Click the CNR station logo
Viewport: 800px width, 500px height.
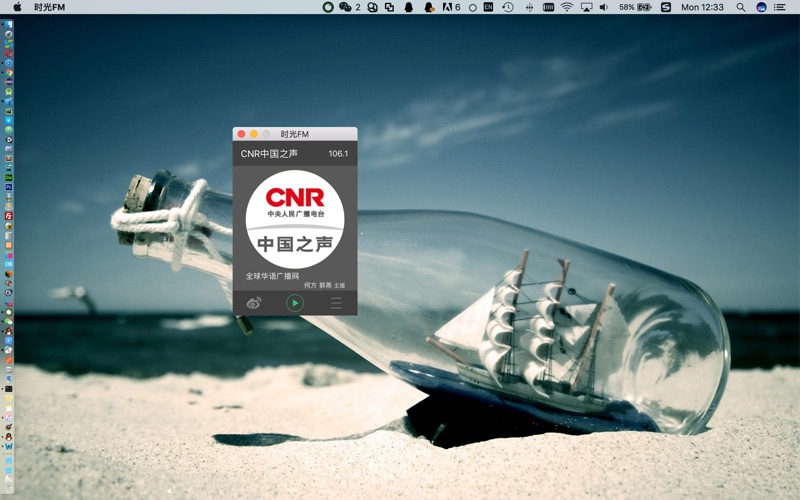pyautogui.click(x=295, y=219)
